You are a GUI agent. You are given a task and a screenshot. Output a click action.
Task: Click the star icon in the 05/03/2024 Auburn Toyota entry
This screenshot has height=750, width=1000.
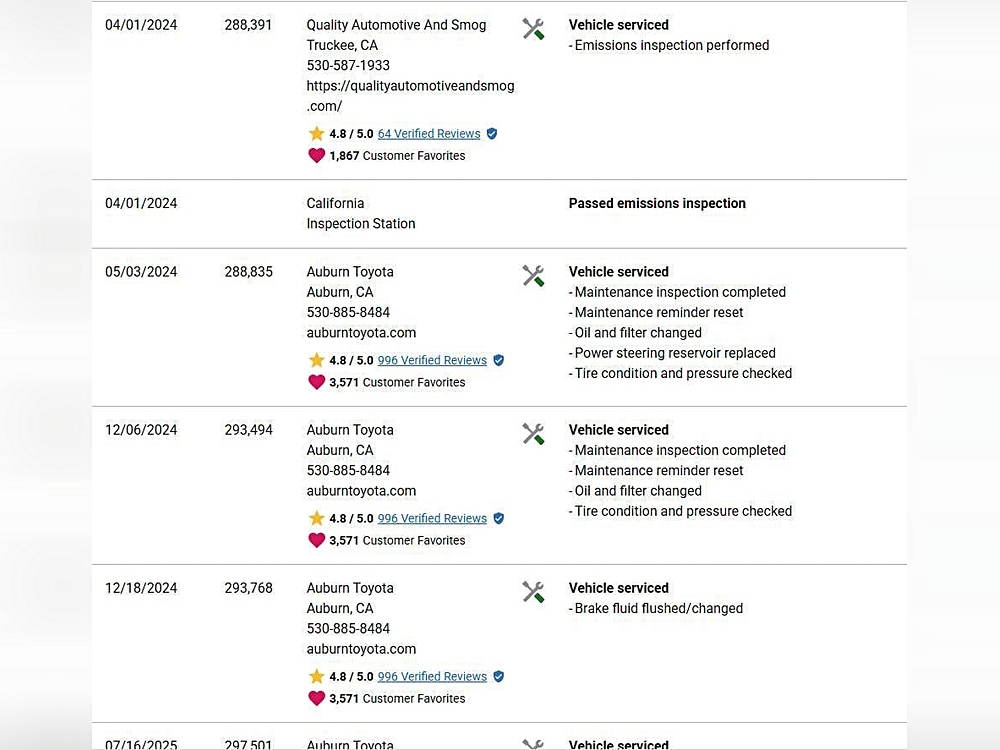[x=316, y=360]
